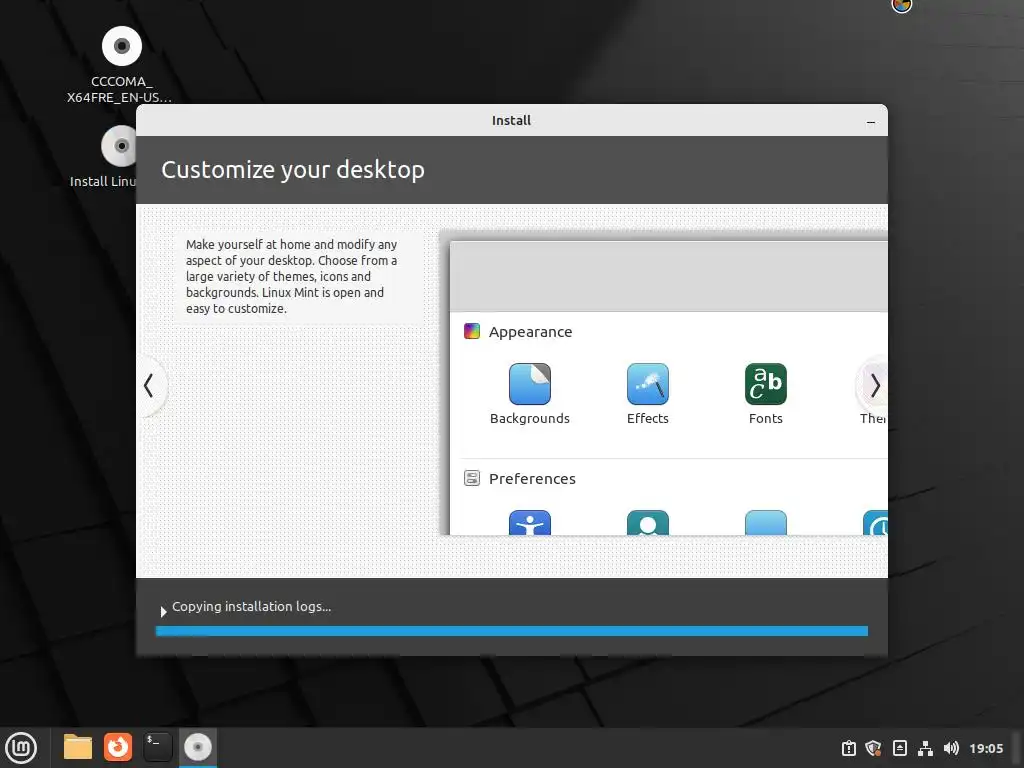The height and width of the screenshot is (768, 1024).
Task: Click the Fonts label text
Action: 765,419
